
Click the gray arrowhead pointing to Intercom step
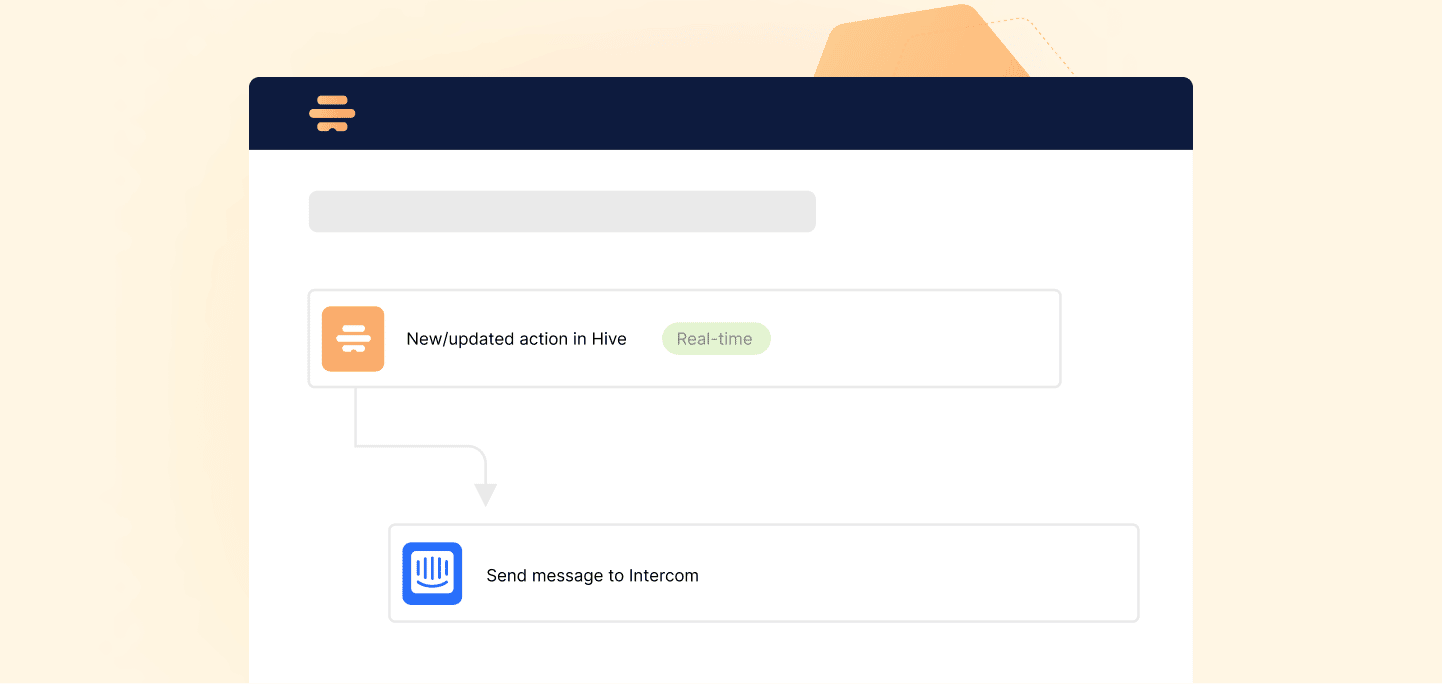tap(485, 495)
